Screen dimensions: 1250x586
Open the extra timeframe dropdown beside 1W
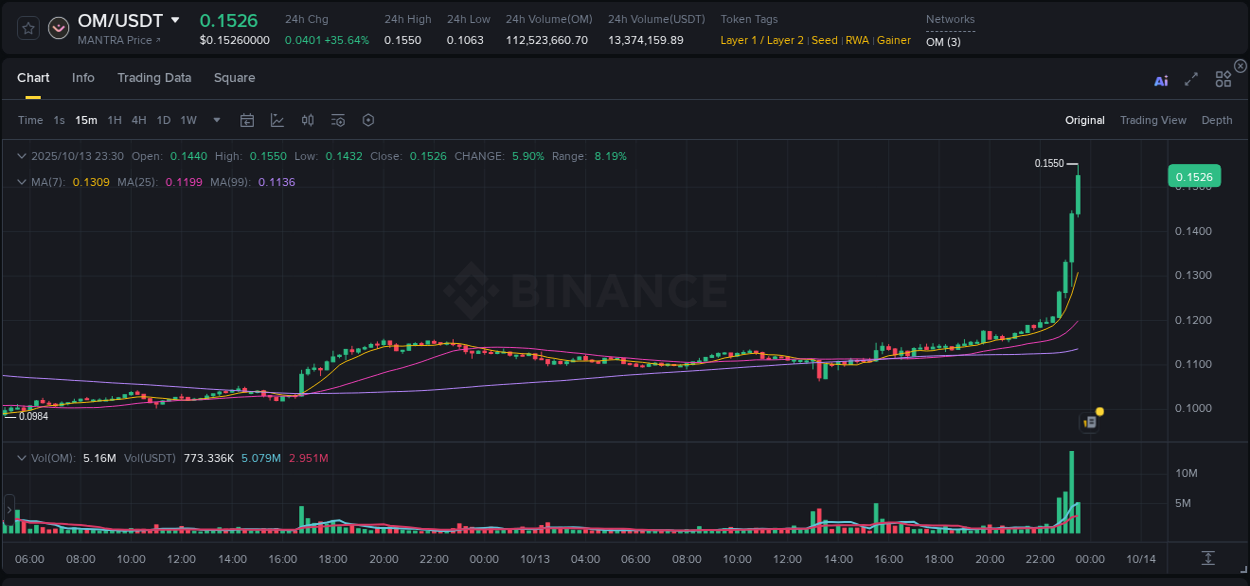point(215,120)
